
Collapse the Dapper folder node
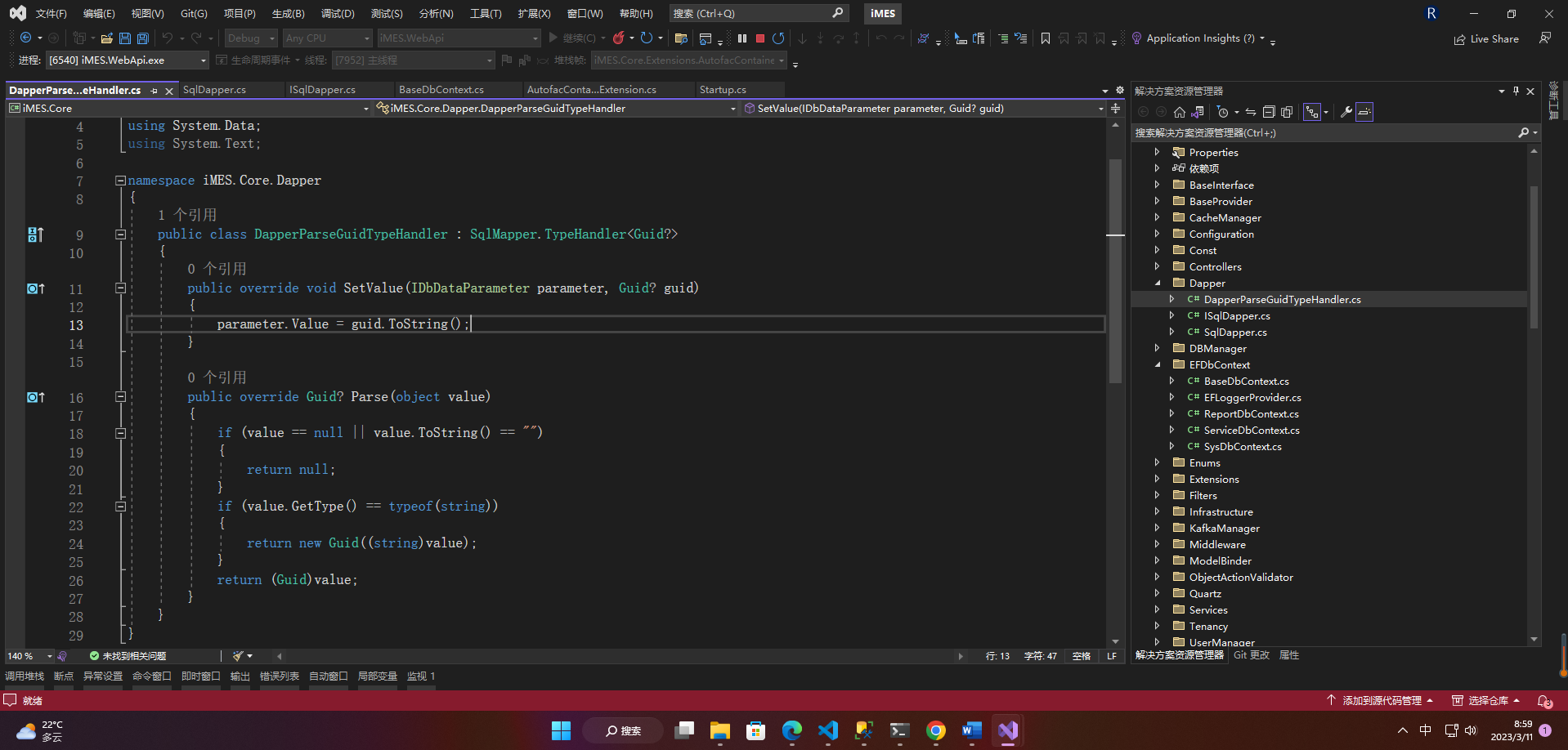tap(1157, 283)
